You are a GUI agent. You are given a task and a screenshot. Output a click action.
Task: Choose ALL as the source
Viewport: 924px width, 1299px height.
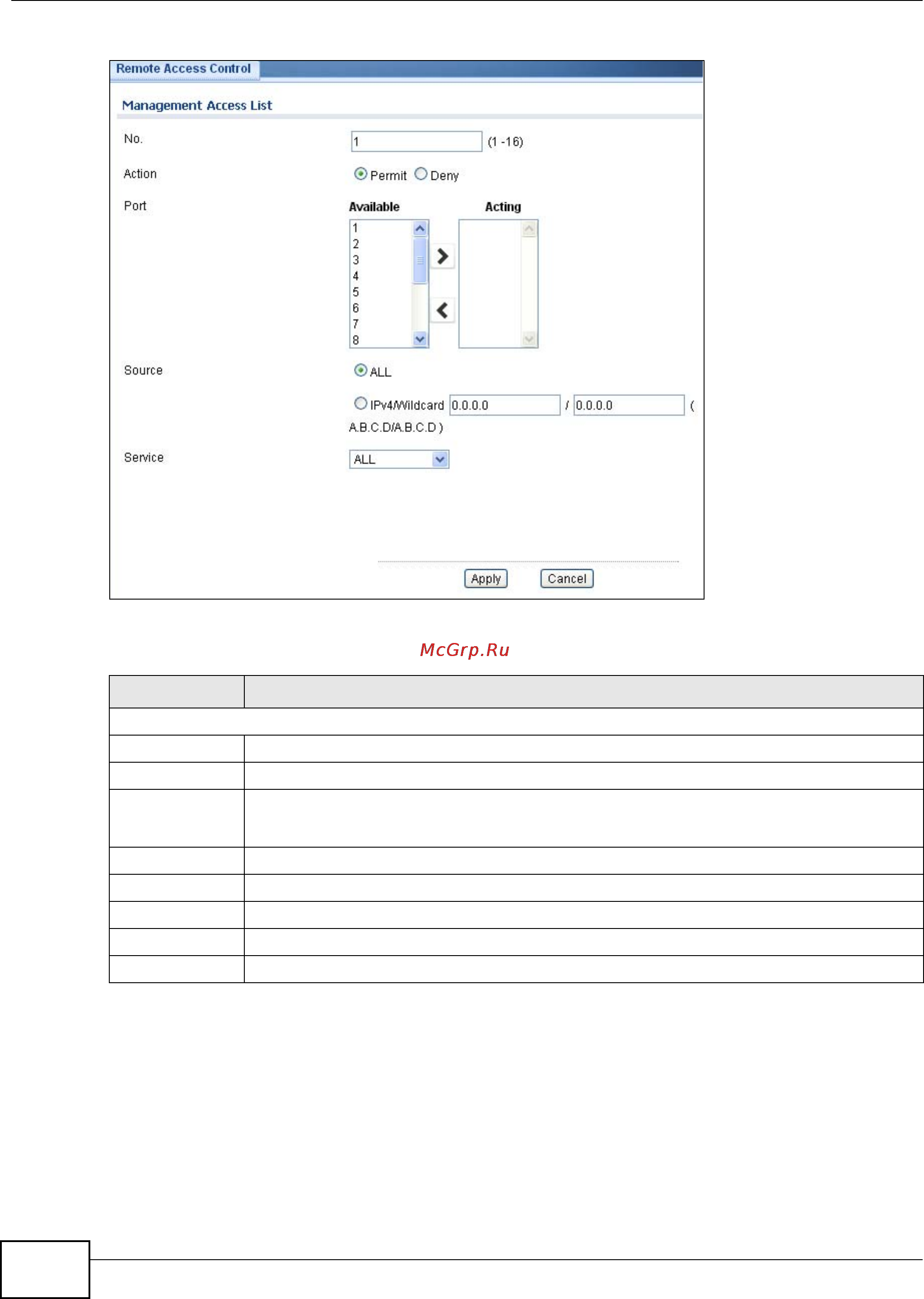[360, 370]
